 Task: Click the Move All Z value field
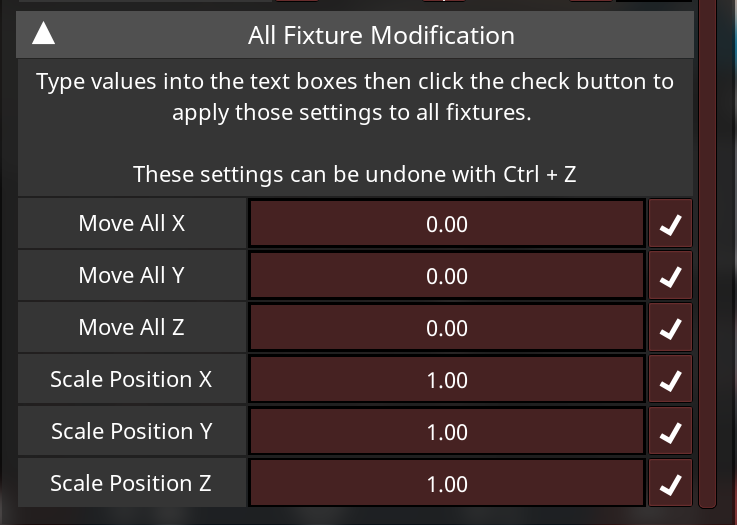446,328
